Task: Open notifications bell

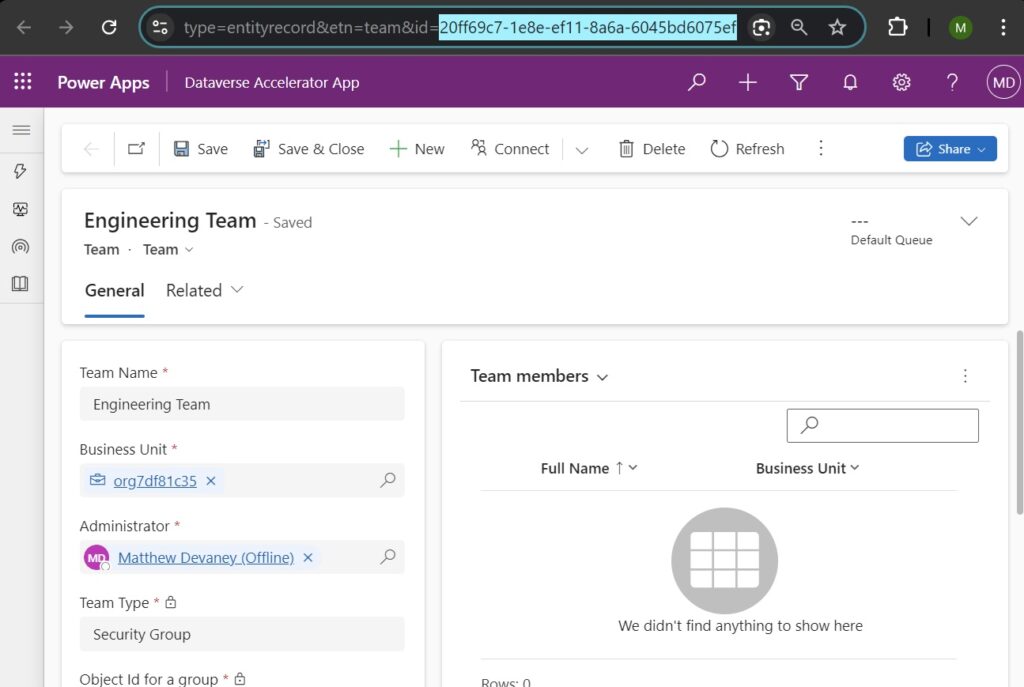Action: coord(850,82)
